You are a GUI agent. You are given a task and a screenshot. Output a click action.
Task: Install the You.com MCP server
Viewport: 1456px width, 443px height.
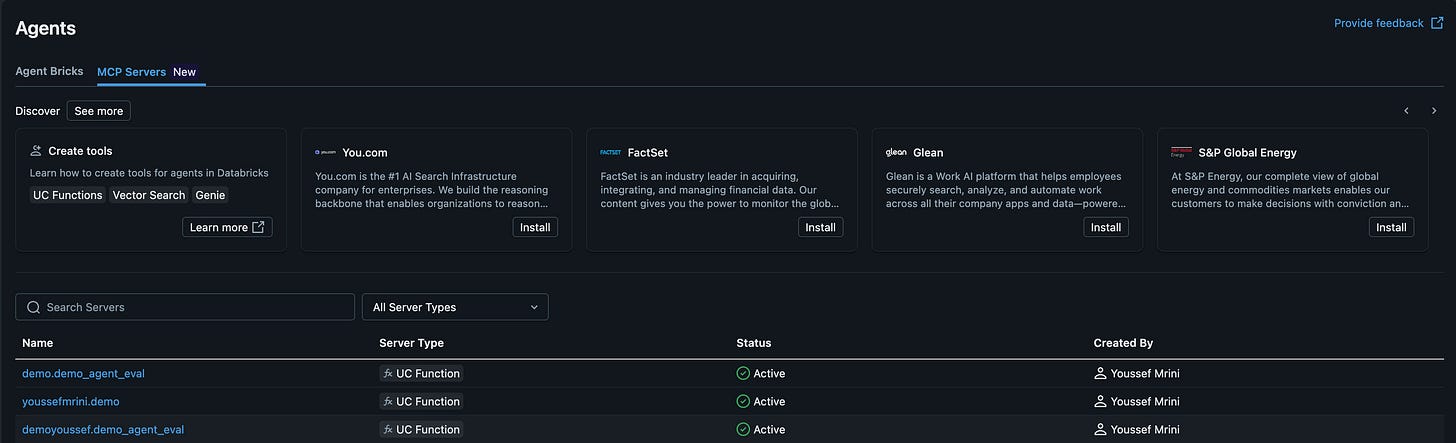click(535, 227)
